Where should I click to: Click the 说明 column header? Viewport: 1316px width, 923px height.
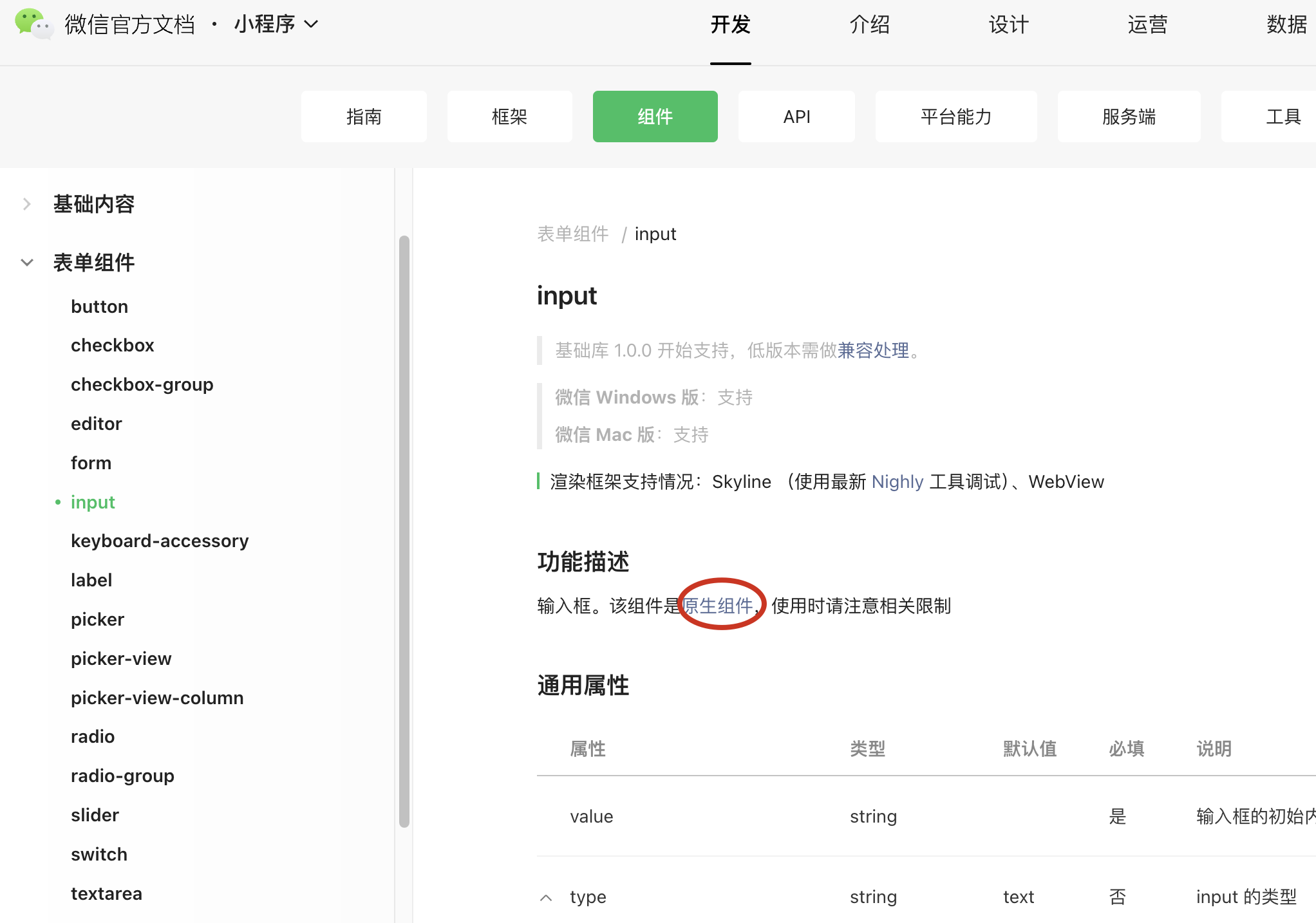pyautogui.click(x=1214, y=749)
